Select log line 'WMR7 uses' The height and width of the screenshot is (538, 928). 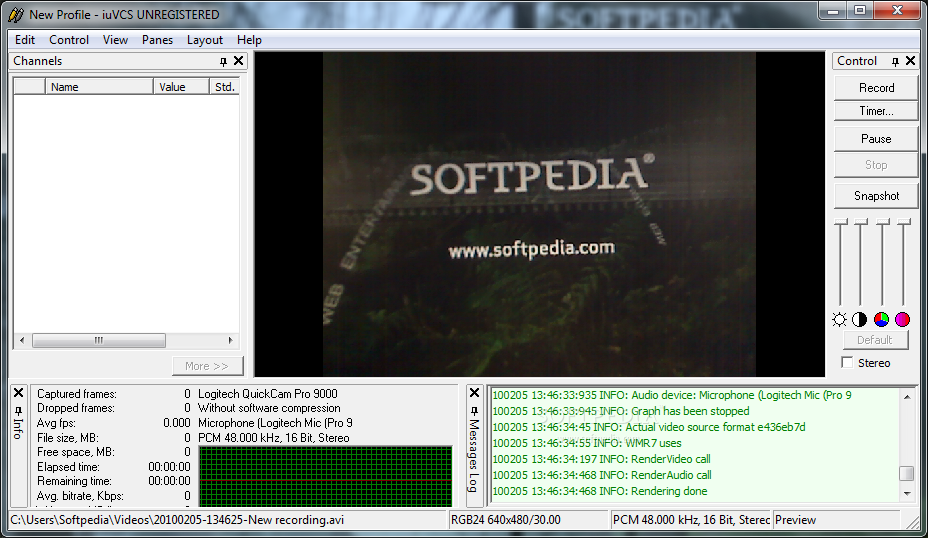point(587,443)
